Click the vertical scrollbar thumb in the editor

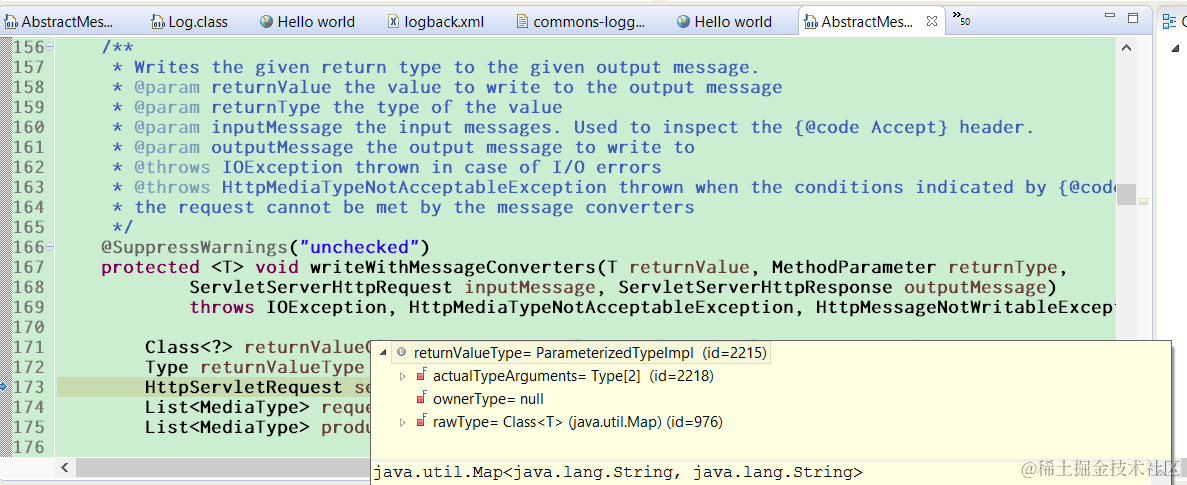1126,194
